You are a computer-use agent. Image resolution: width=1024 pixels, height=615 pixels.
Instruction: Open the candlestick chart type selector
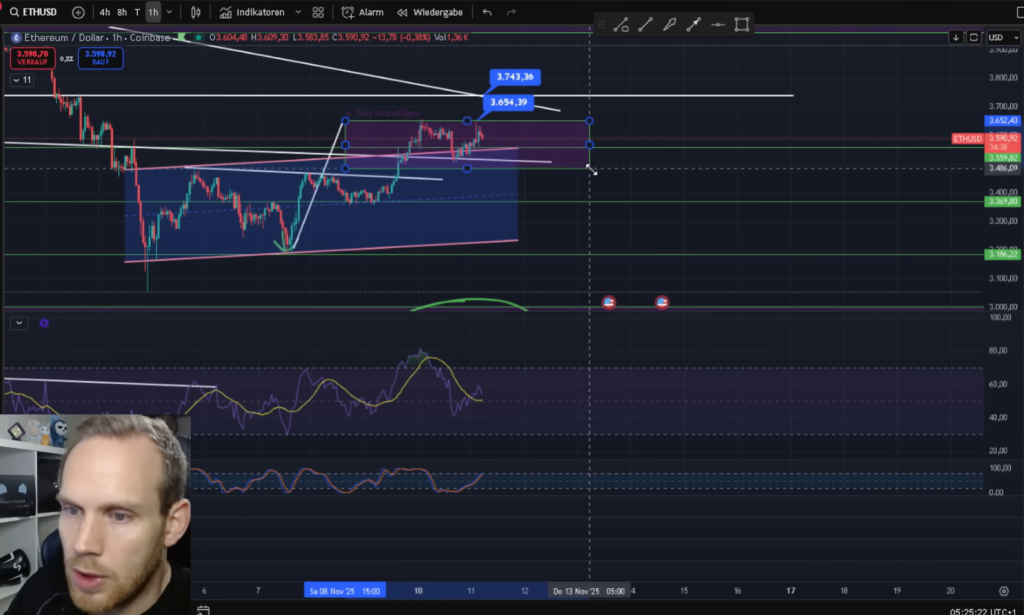coord(196,12)
